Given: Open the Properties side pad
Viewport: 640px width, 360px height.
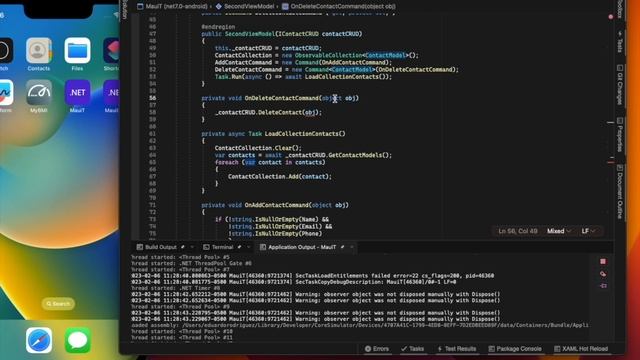Looking at the screenshot, I should [620, 135].
